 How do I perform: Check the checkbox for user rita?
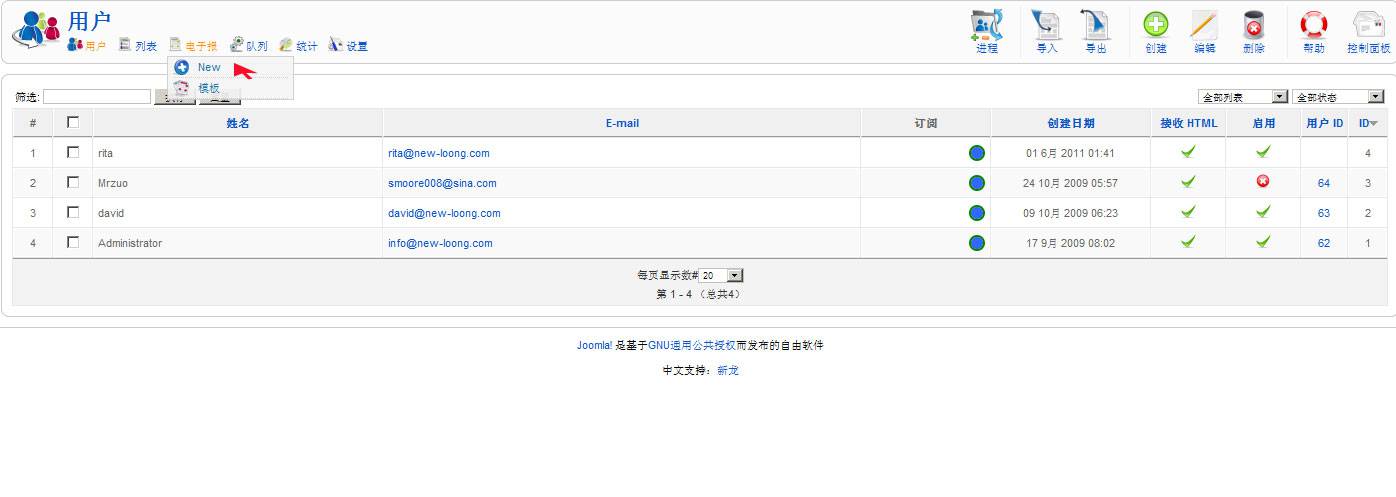[72, 153]
